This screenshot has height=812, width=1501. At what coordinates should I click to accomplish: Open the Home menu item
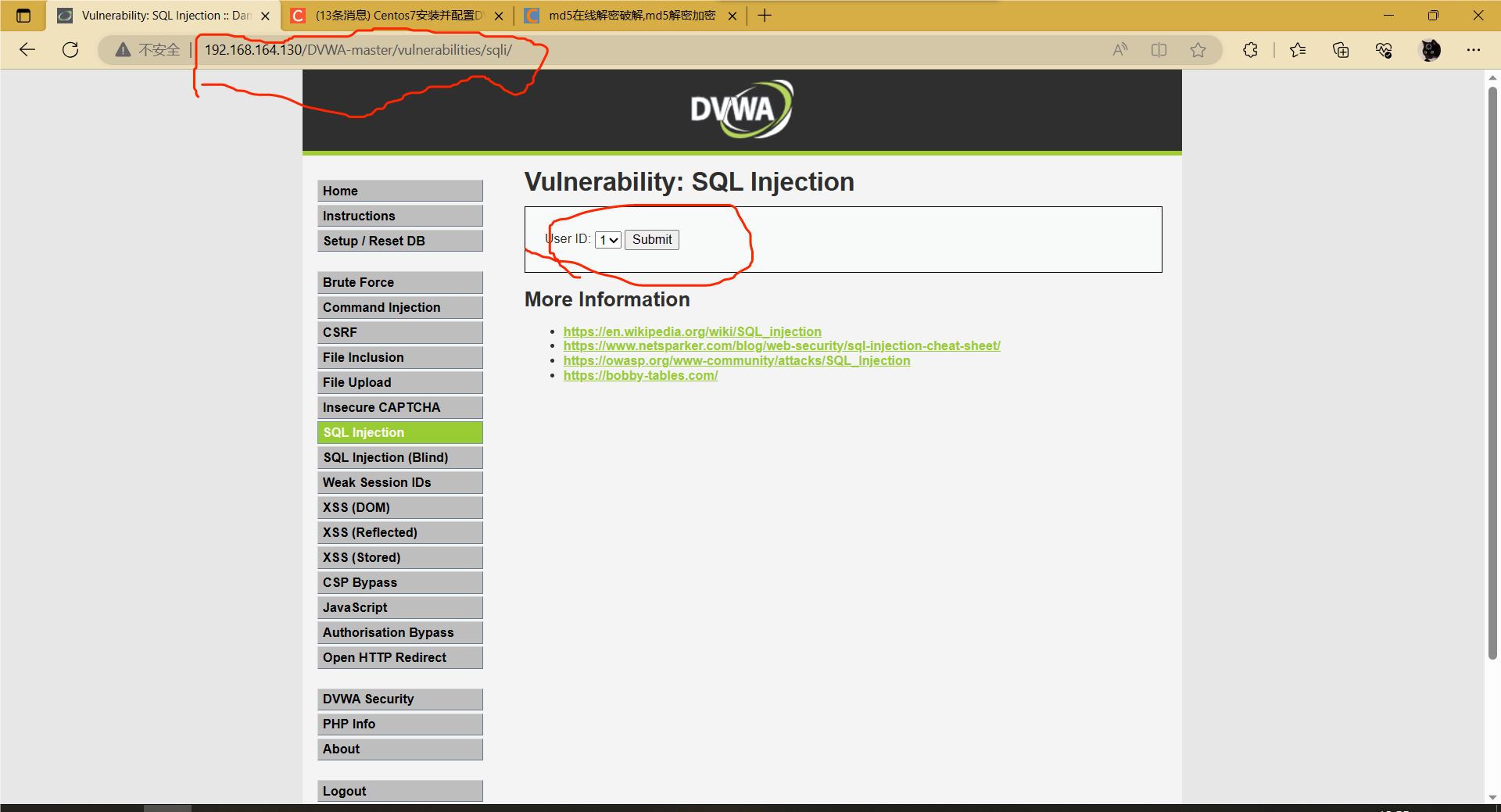[400, 191]
